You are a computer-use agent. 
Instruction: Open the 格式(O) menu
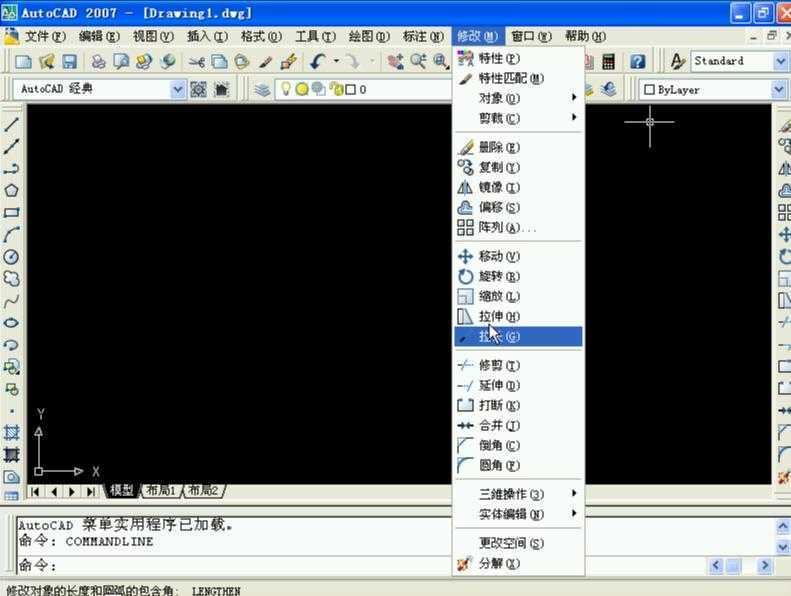[261, 36]
